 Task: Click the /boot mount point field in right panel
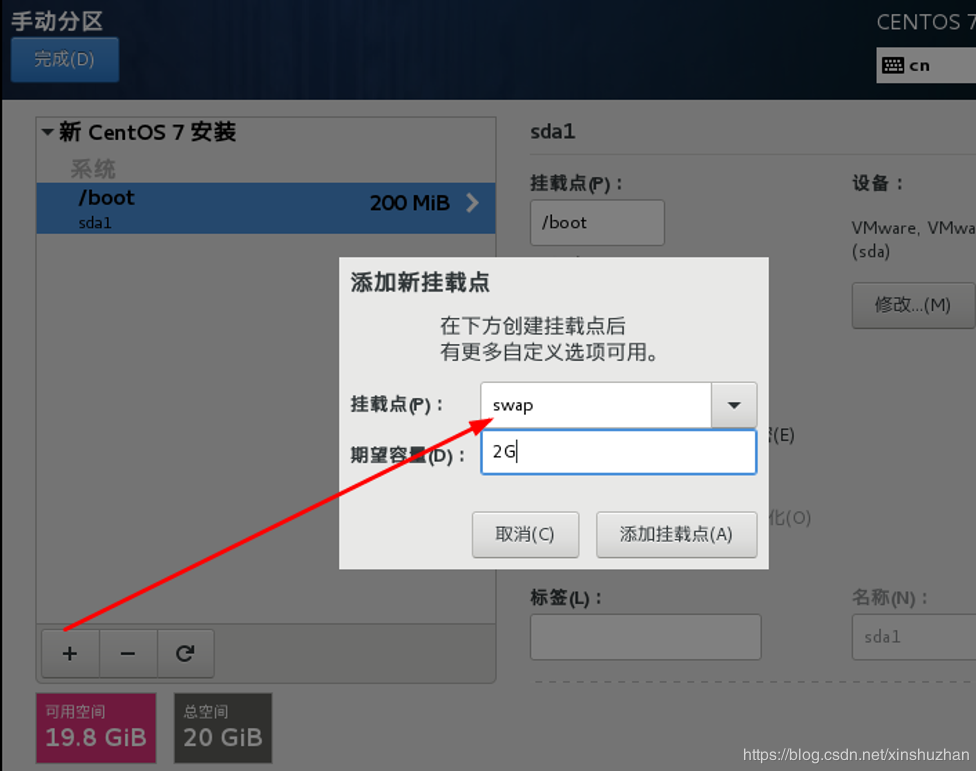(597, 223)
